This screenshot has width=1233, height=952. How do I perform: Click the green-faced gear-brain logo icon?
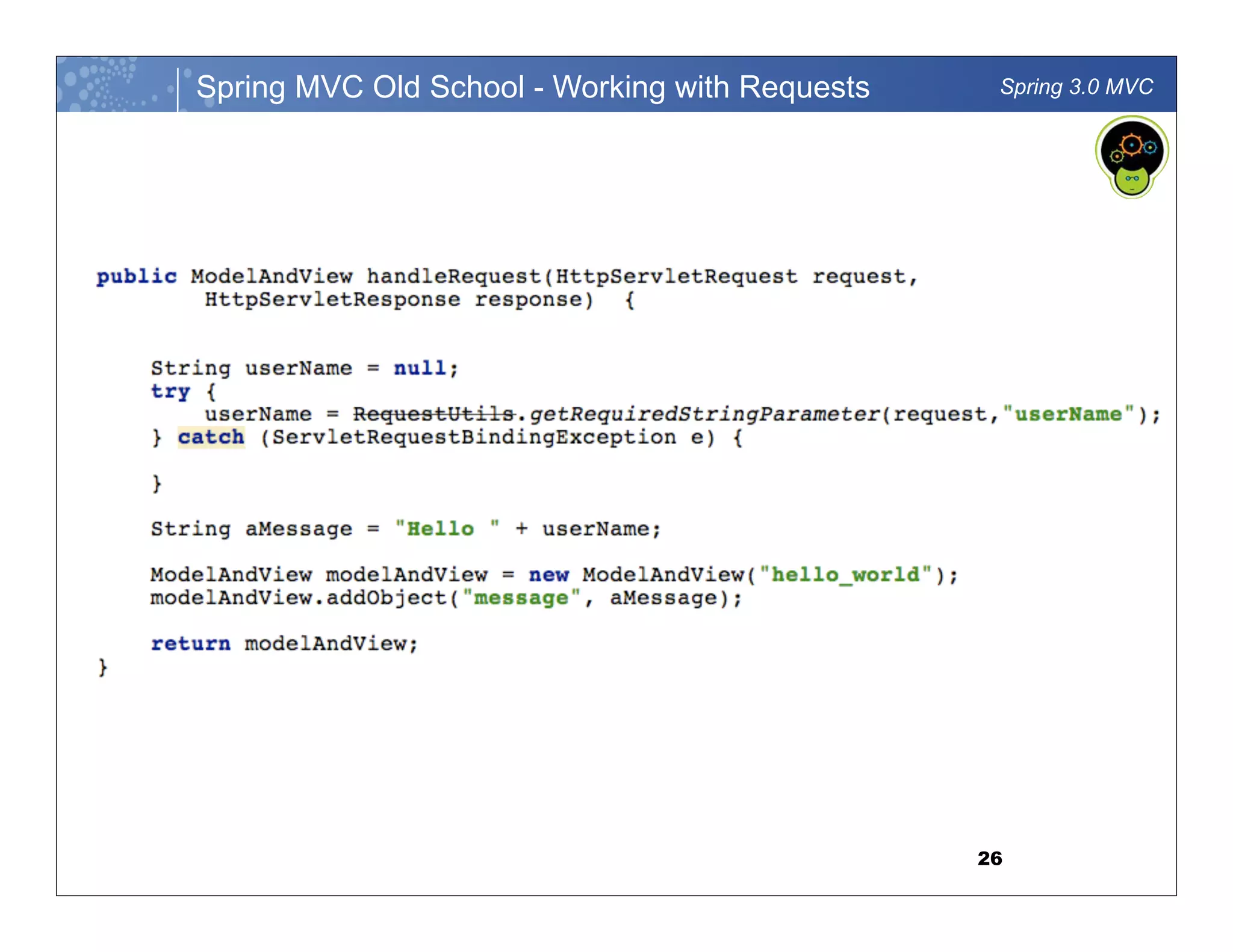1131,157
